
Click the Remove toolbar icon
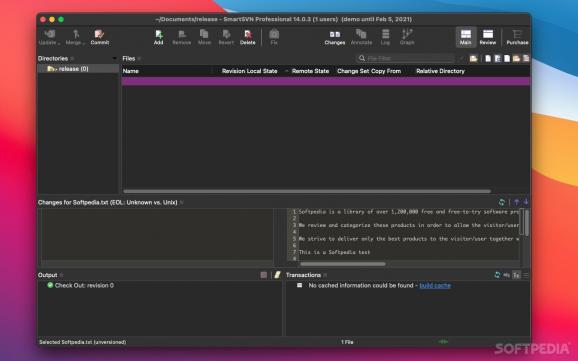click(x=182, y=37)
